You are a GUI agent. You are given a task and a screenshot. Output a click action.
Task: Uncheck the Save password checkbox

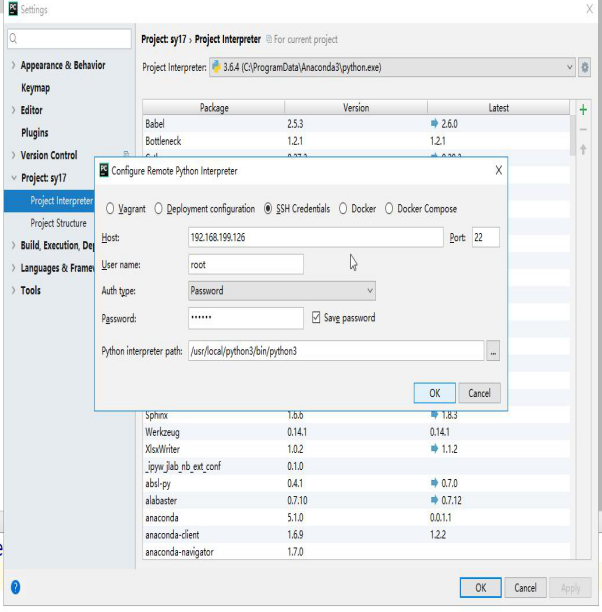(318, 318)
